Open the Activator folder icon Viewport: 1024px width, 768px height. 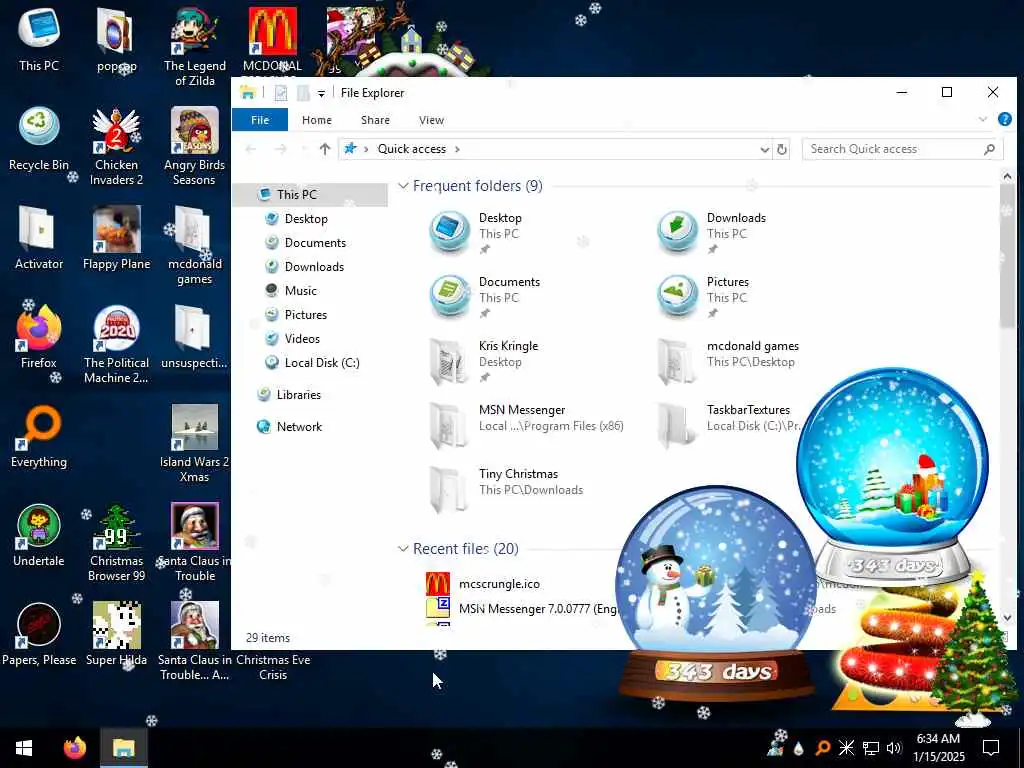coord(39,237)
